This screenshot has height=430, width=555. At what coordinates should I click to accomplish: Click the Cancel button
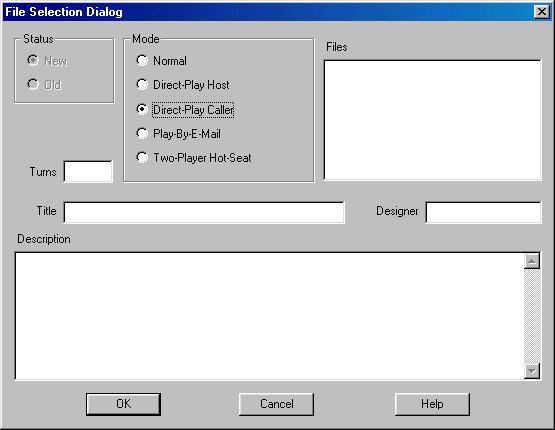click(x=276, y=404)
